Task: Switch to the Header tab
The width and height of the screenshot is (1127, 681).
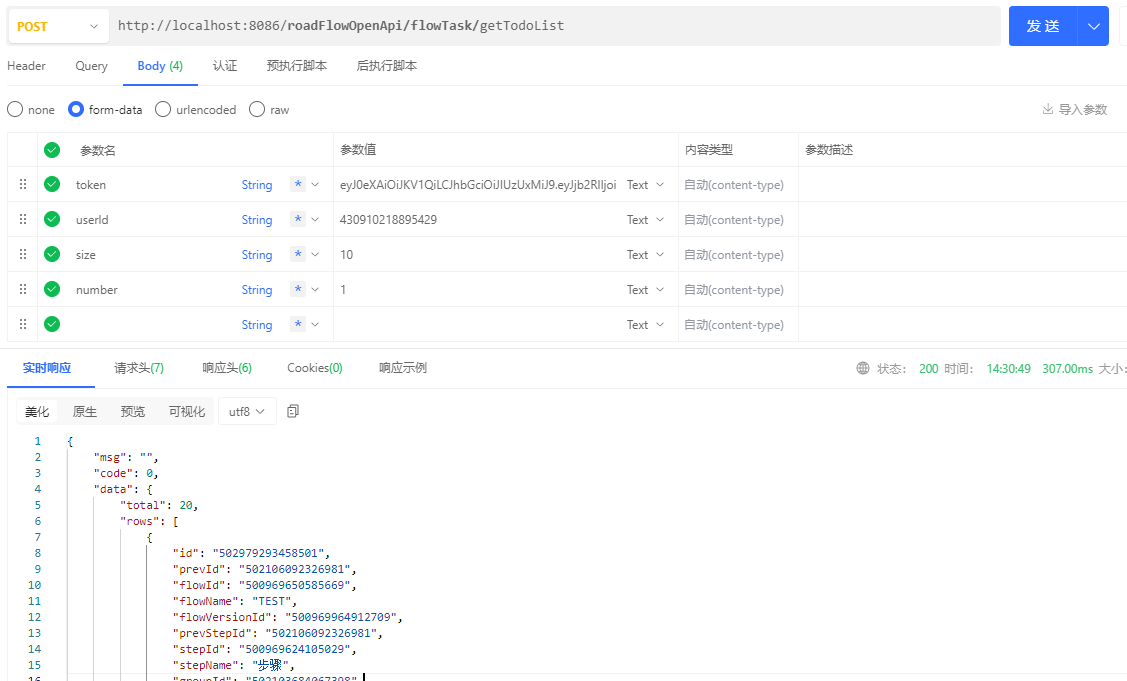Action: tap(26, 65)
